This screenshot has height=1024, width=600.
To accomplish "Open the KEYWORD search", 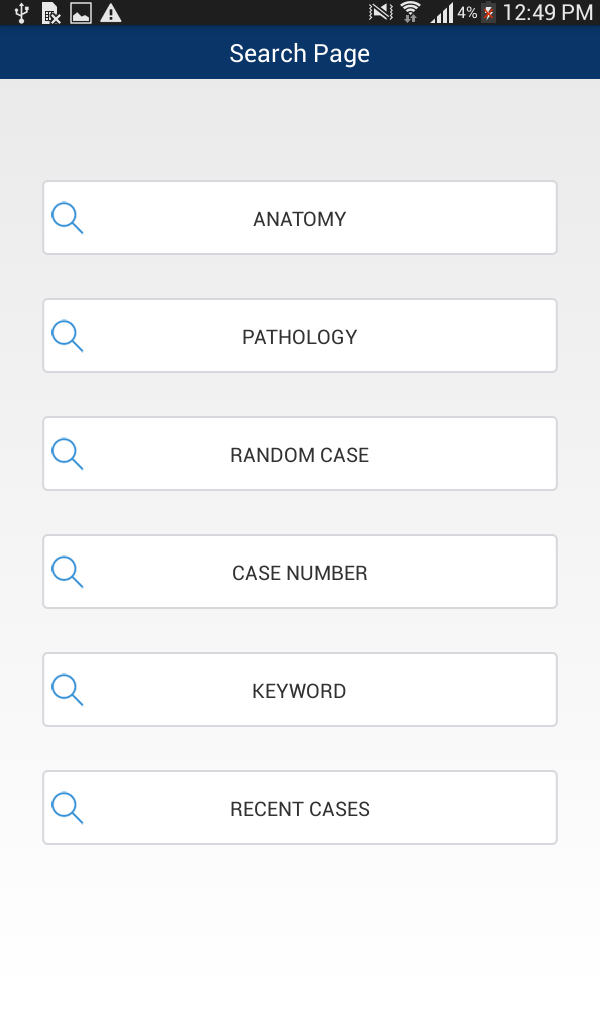I will 299,691.
